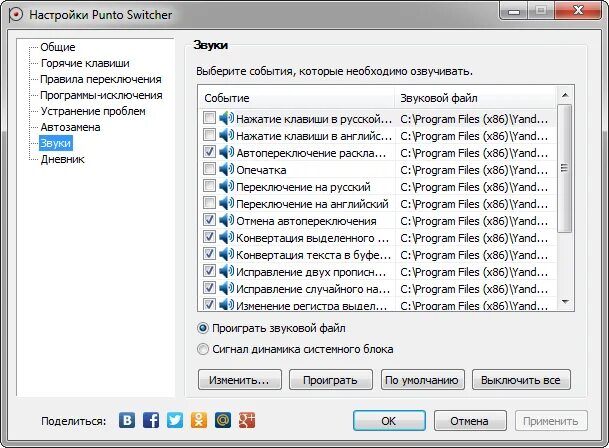
Task: Click the Проиграть button
Action: (x=331, y=380)
